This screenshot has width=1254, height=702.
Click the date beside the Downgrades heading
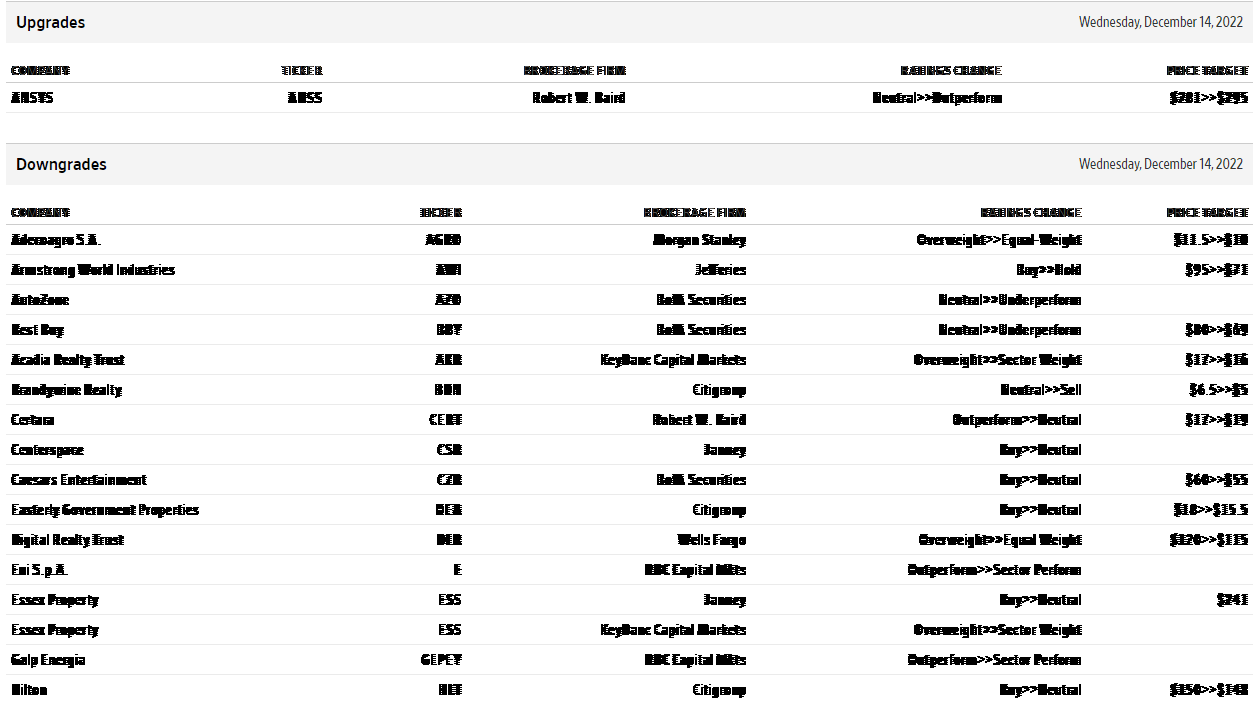1161,164
